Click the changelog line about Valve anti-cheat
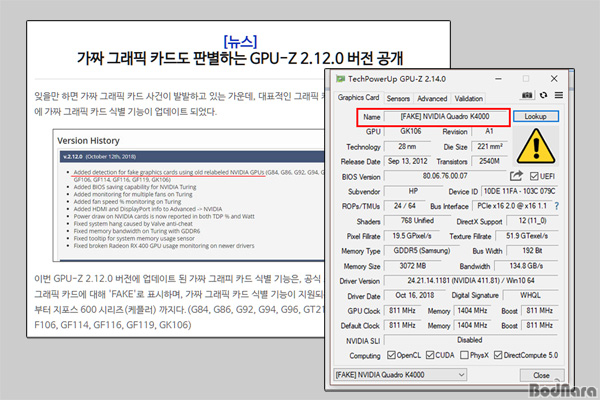 click(x=133, y=224)
